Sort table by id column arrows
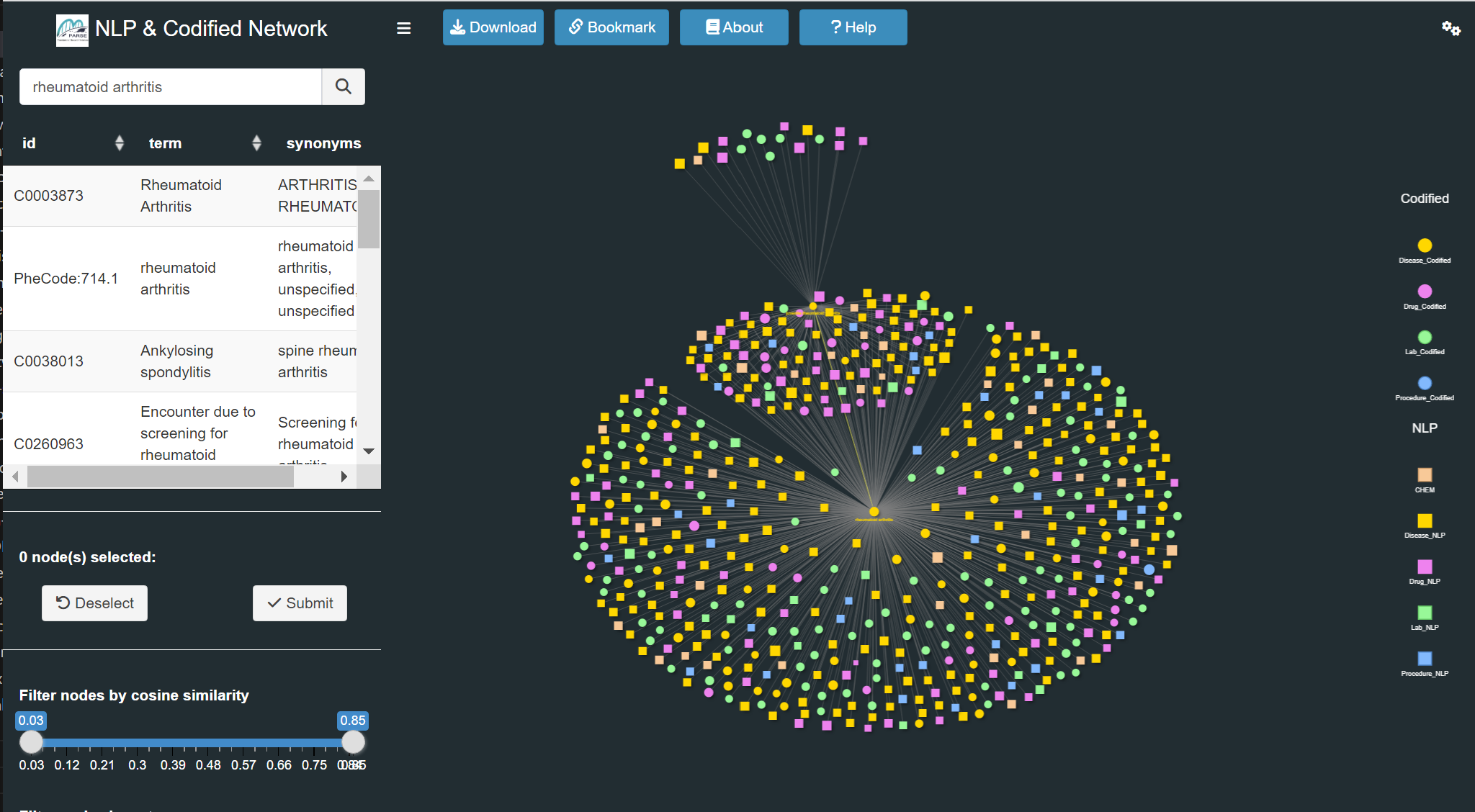The width and height of the screenshot is (1475, 812). (x=120, y=143)
